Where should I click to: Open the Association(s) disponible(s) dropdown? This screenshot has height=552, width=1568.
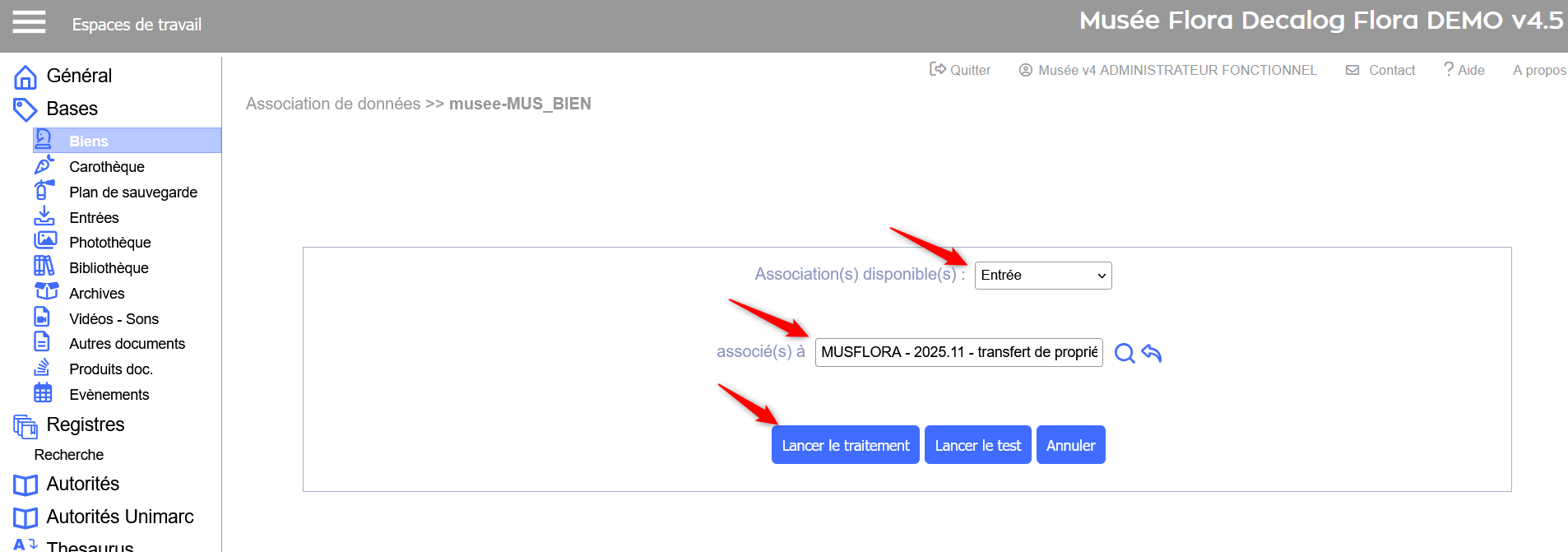tap(1042, 276)
